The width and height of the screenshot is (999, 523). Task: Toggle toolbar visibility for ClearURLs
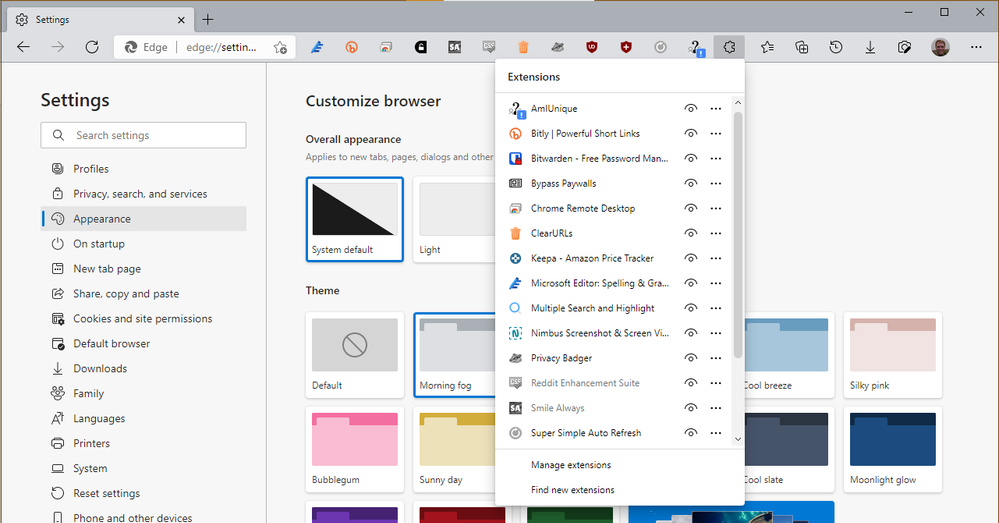coord(691,233)
